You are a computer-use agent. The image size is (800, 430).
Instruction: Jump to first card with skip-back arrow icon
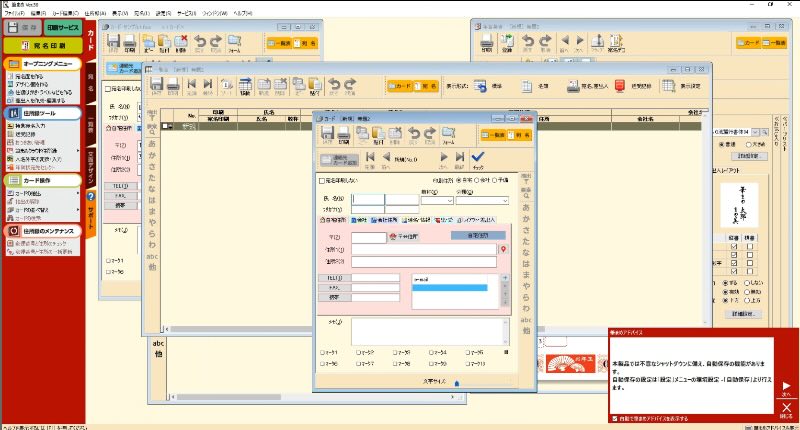[370, 157]
